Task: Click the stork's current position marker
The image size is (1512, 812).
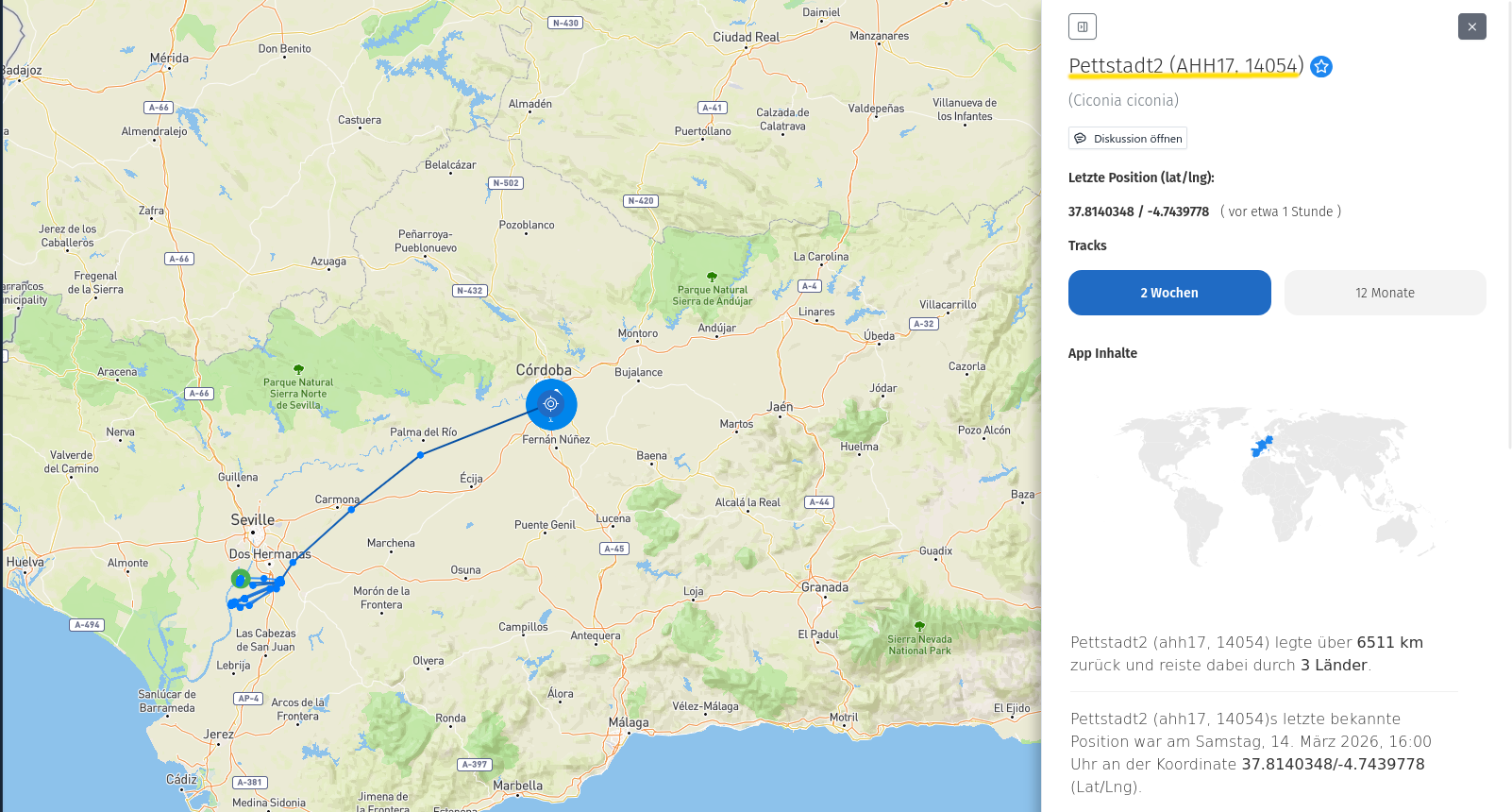Action: 551,404
